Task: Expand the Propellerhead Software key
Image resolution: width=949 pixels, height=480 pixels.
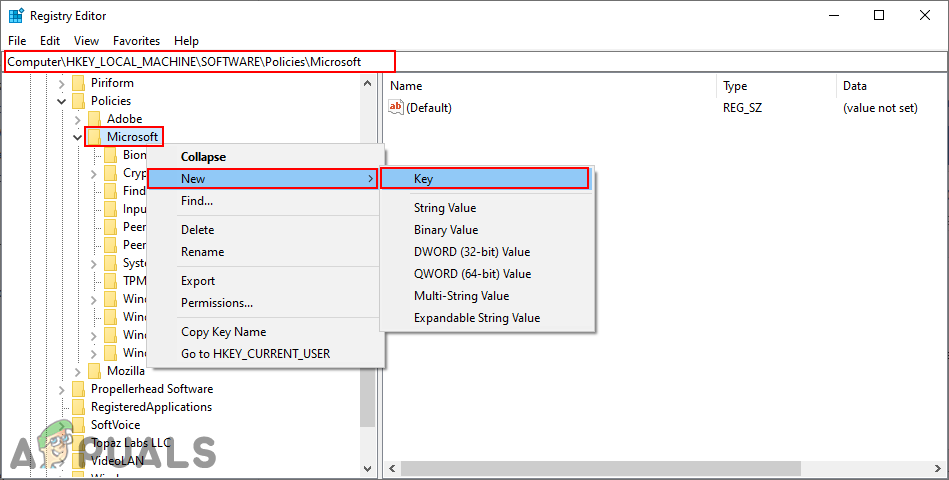Action: coord(62,389)
